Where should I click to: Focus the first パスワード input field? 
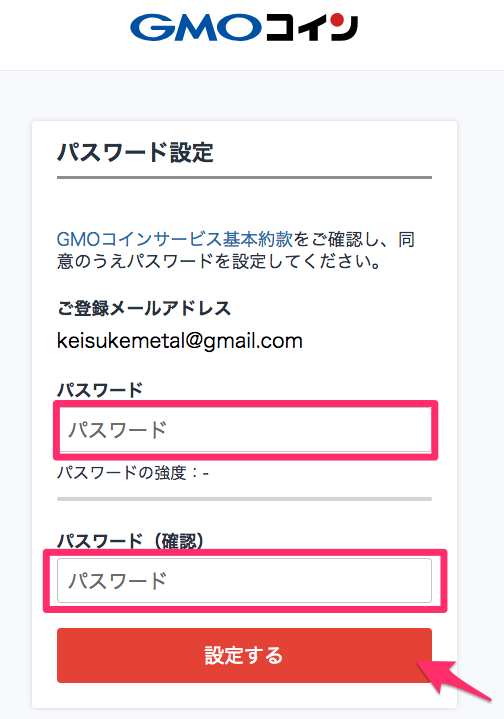pyautogui.click(x=244, y=430)
